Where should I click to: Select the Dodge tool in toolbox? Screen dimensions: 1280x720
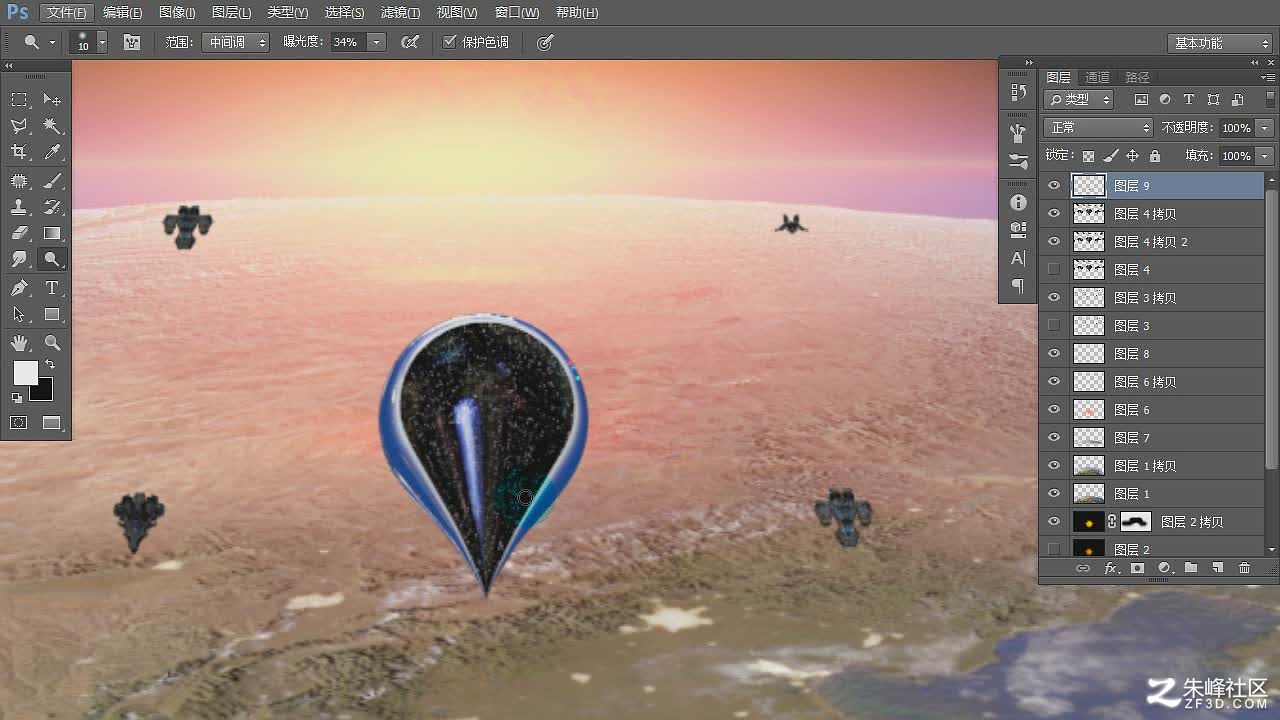tap(52, 259)
